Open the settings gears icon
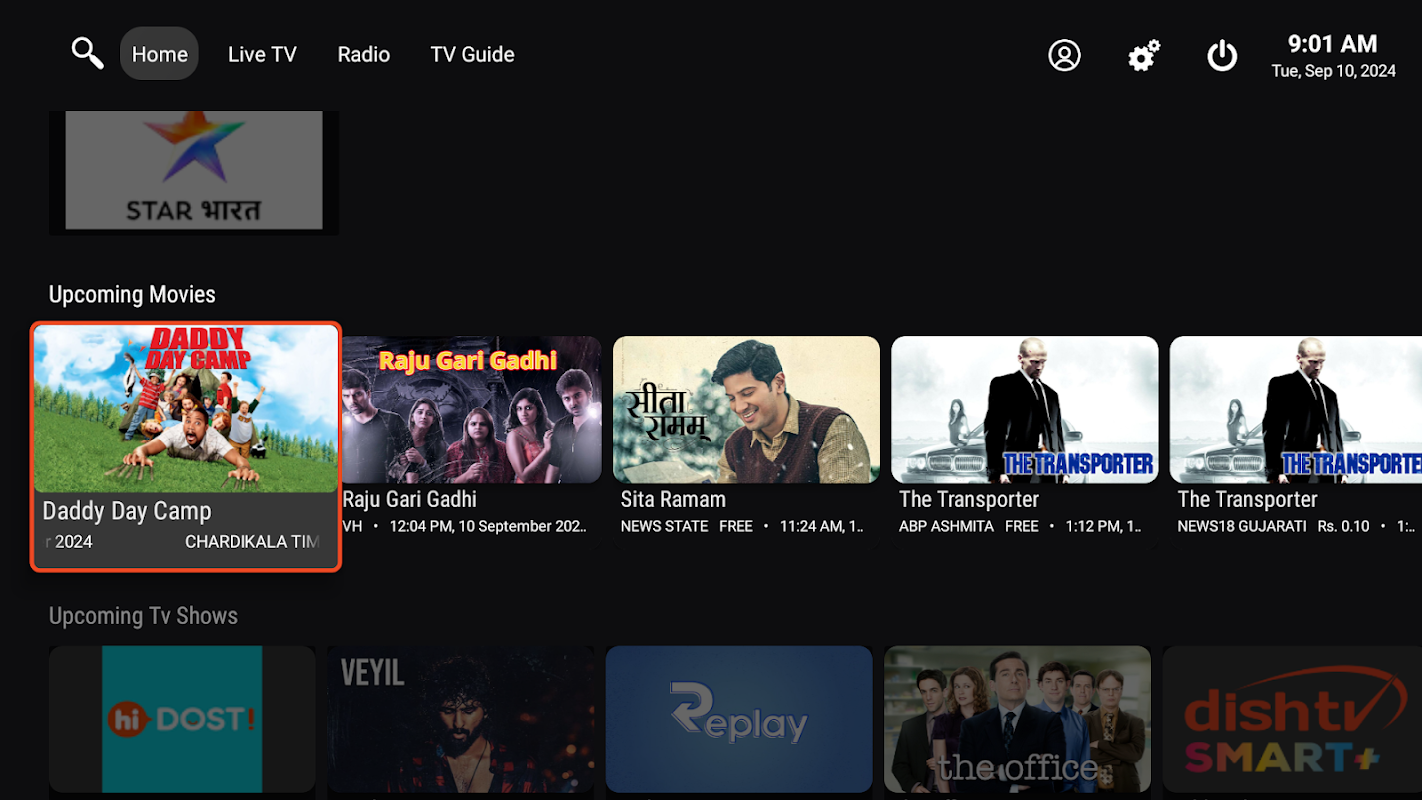Image resolution: width=1422 pixels, height=800 pixels. point(1144,55)
